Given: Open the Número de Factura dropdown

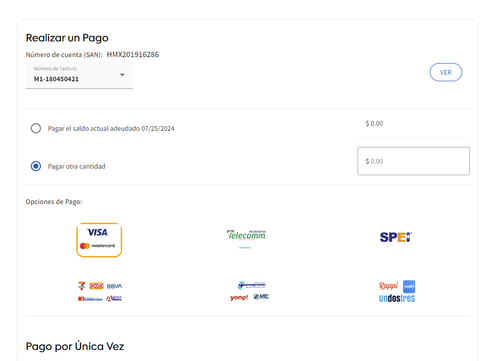Looking at the screenshot, I should [79, 76].
